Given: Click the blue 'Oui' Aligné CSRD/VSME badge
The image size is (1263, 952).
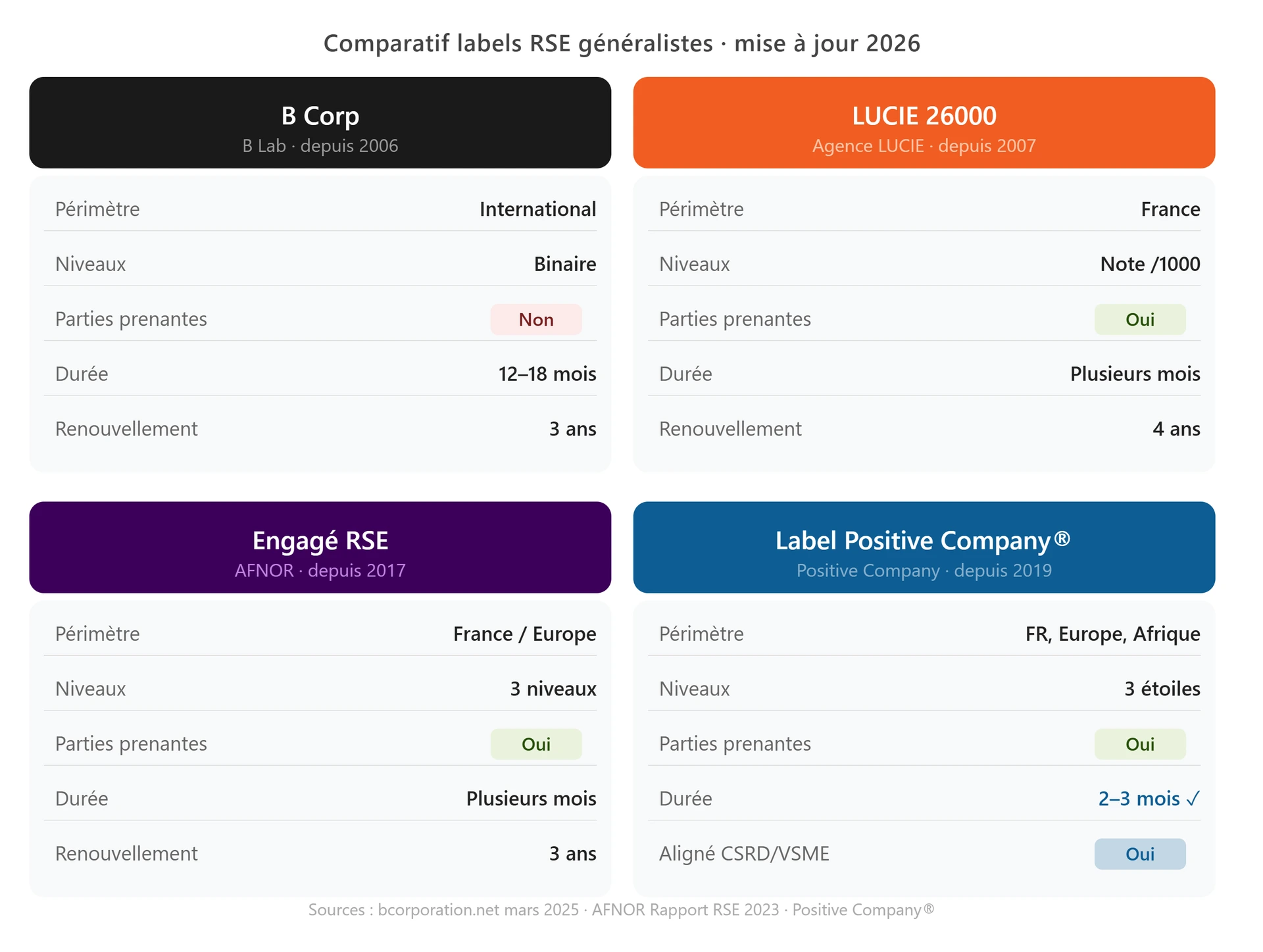Looking at the screenshot, I should [x=1140, y=854].
